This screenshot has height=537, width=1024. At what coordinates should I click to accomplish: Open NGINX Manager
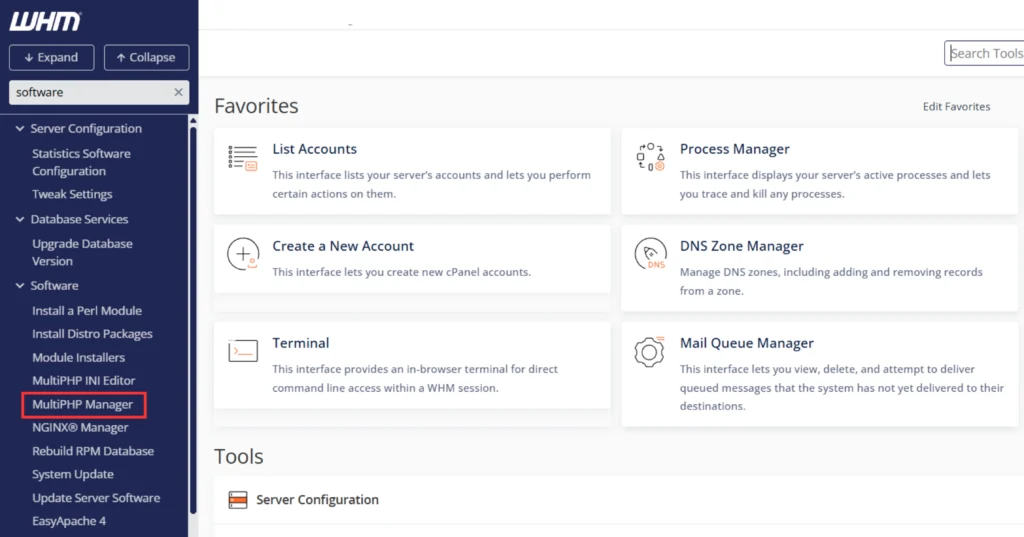coord(80,428)
